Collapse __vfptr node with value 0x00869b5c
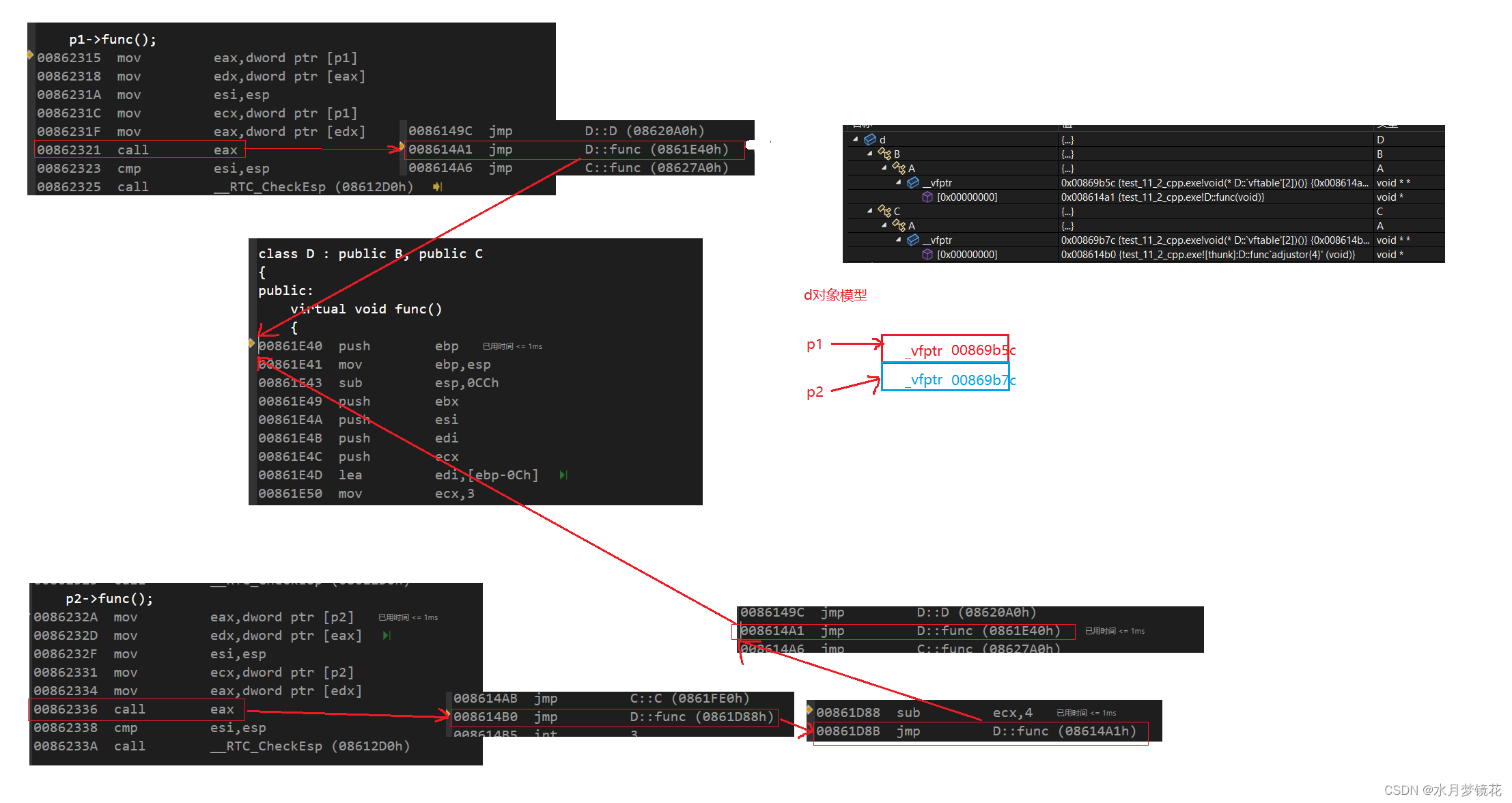The width and height of the screenshot is (1512, 803). tap(898, 182)
